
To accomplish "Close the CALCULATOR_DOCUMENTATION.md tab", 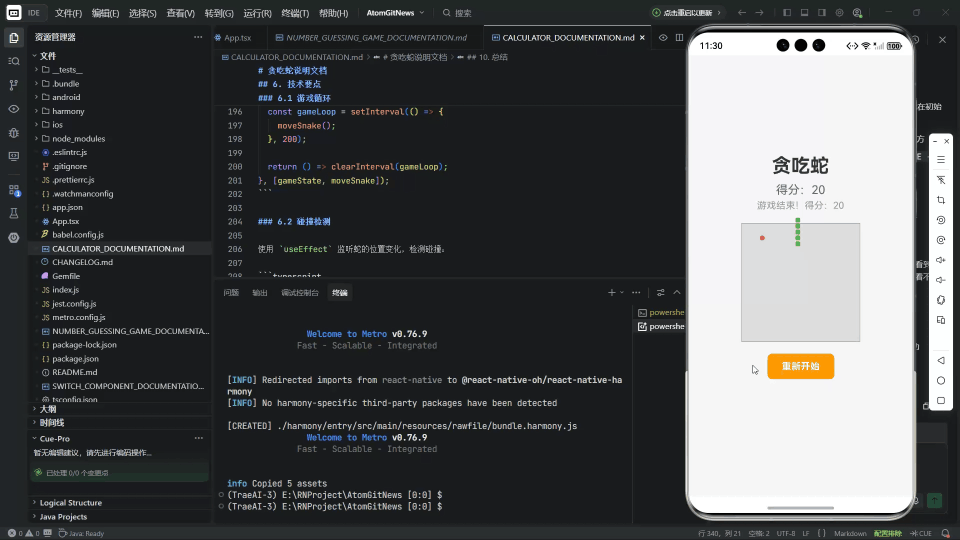I will click(x=642, y=37).
